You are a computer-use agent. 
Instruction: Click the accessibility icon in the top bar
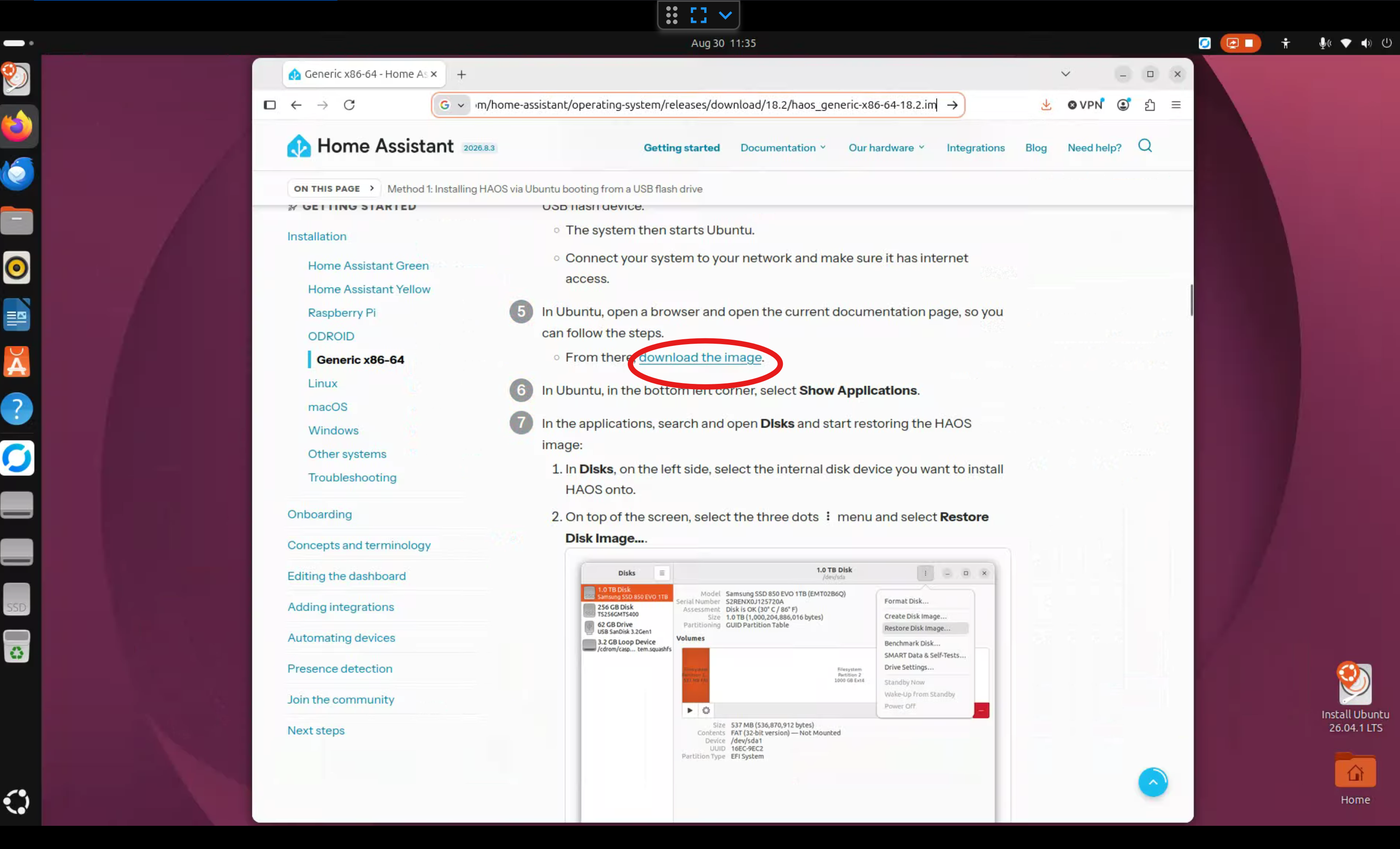1286,44
